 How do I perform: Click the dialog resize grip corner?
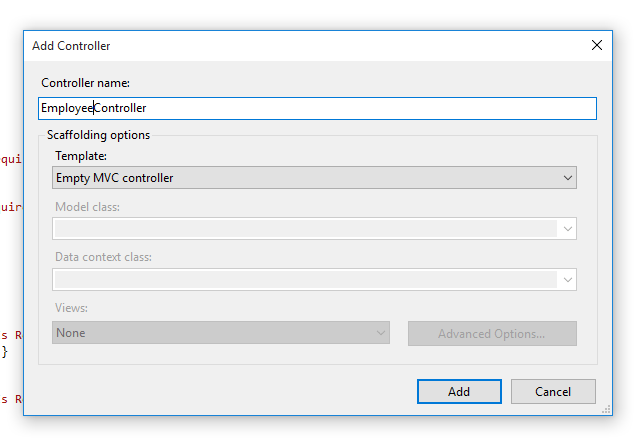[x=606, y=409]
